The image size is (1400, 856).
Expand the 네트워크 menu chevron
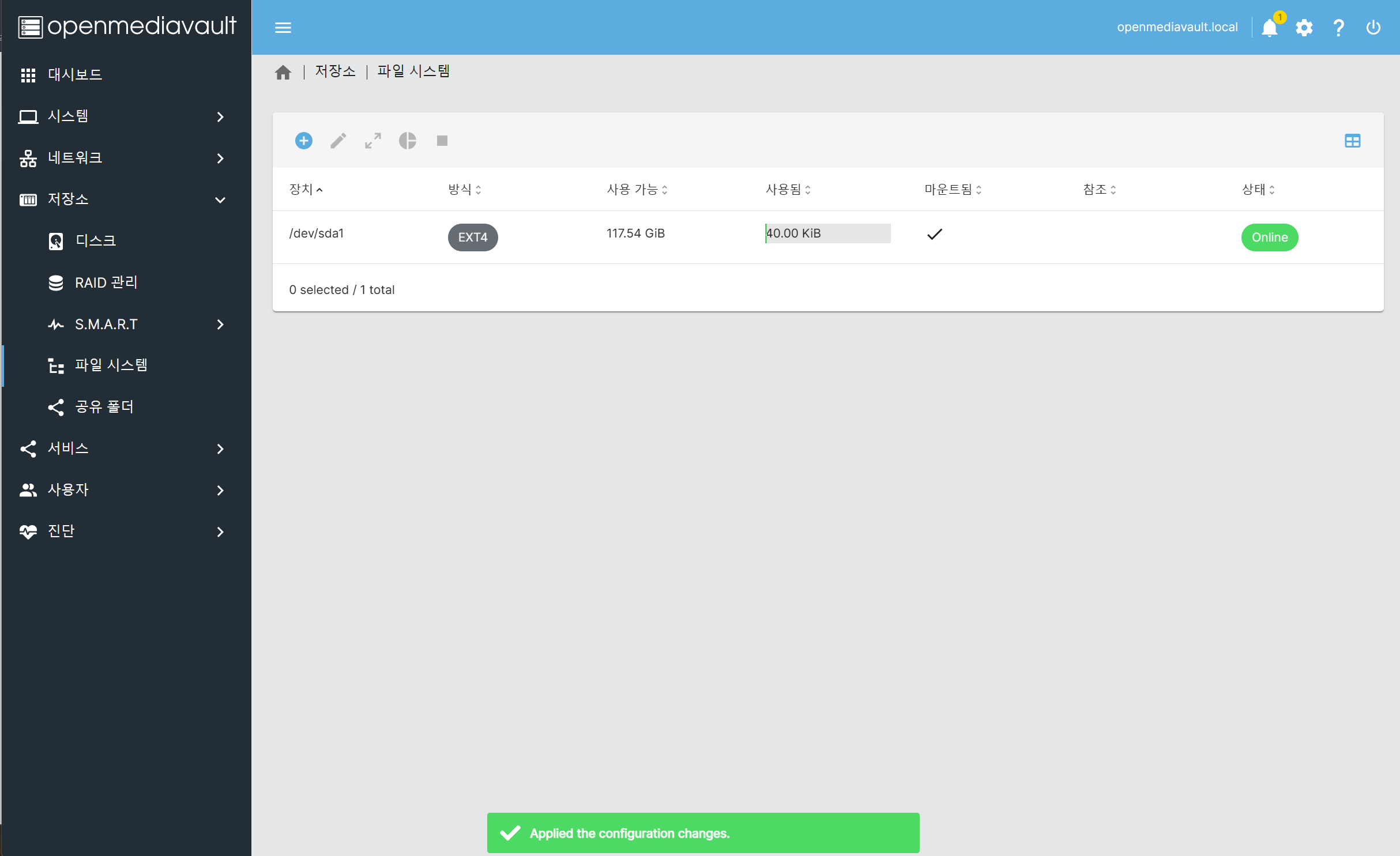tap(220, 158)
